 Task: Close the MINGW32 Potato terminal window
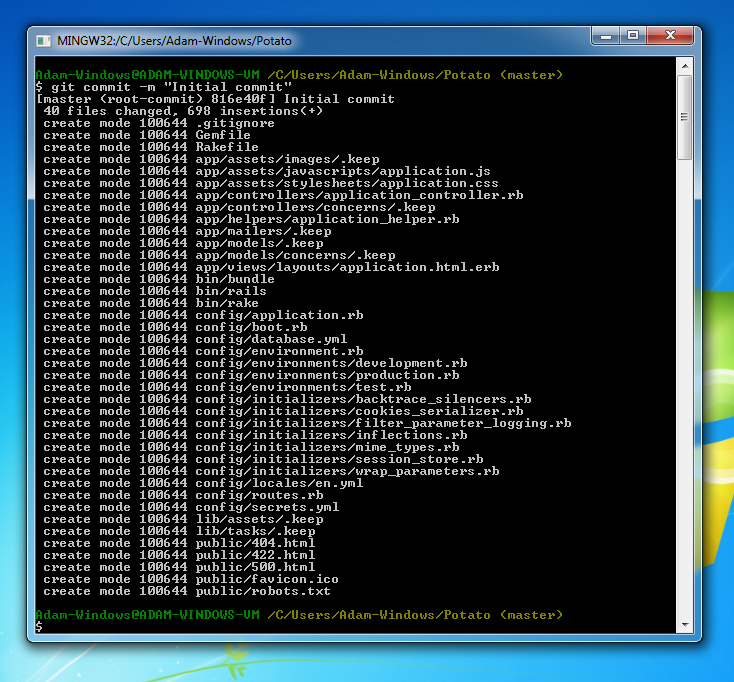point(670,36)
